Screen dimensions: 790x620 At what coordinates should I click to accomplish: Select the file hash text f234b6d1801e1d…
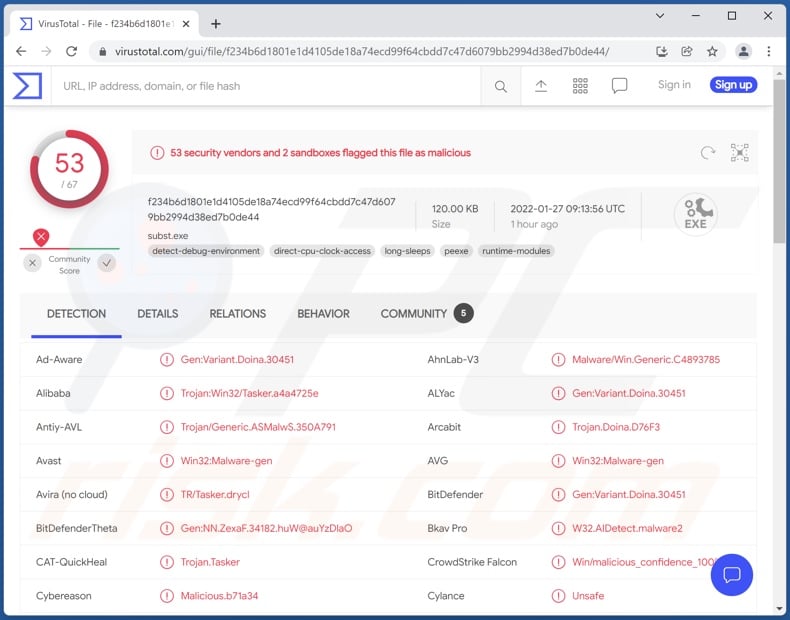pos(272,210)
